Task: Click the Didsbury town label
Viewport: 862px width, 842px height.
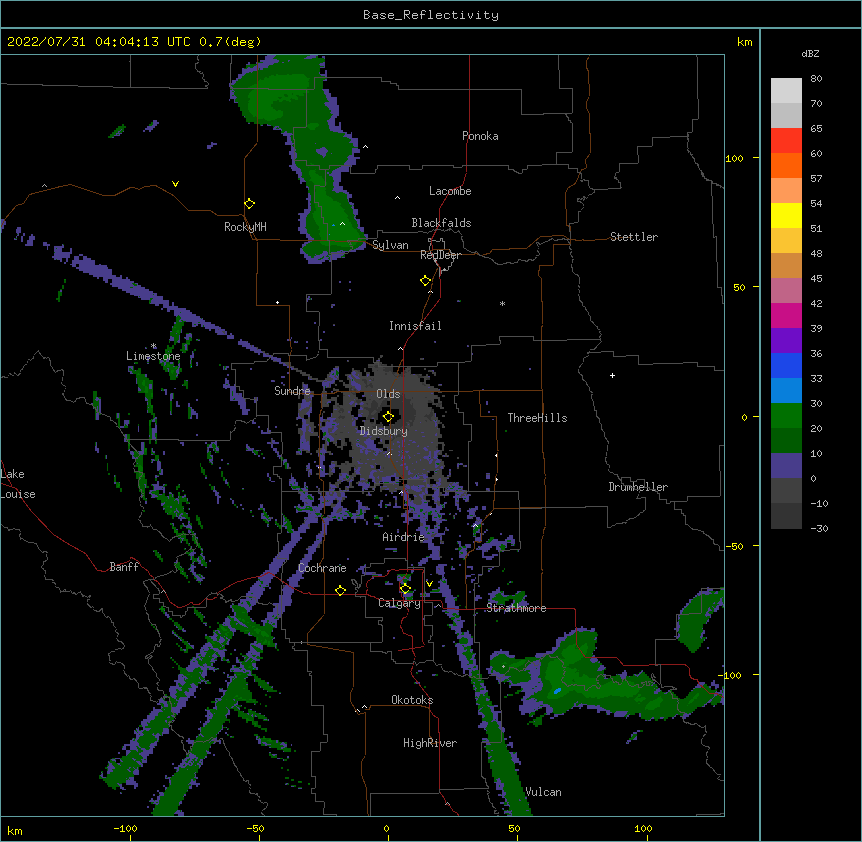Action: (x=384, y=431)
